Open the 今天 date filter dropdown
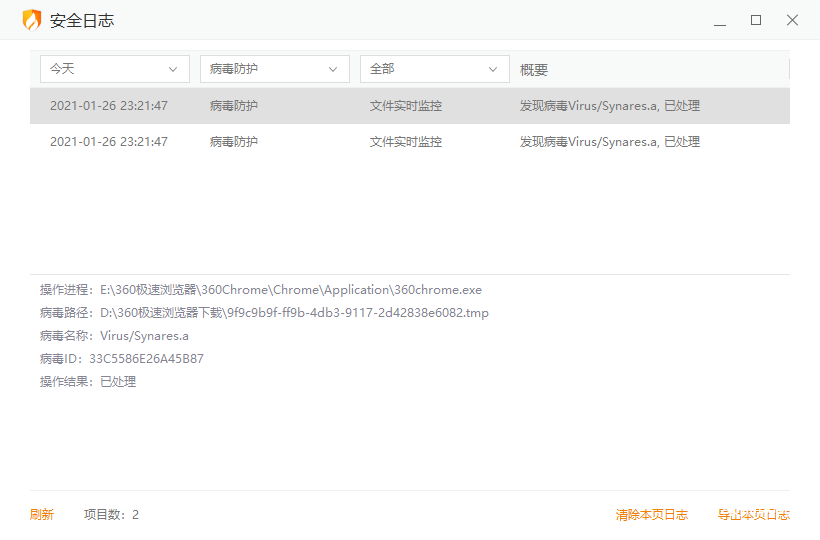 [x=115, y=69]
